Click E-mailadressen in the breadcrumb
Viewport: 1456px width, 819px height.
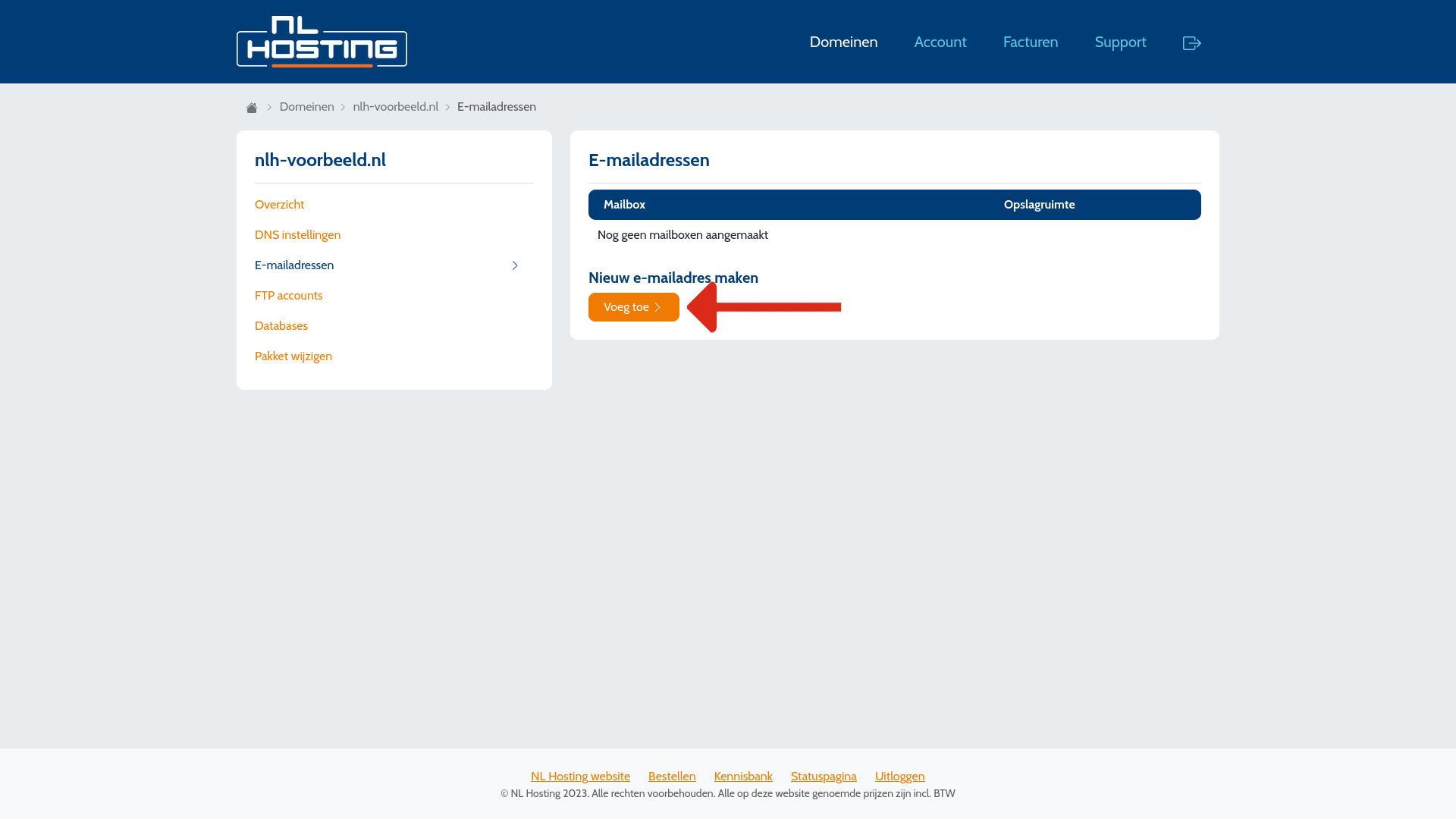click(497, 107)
